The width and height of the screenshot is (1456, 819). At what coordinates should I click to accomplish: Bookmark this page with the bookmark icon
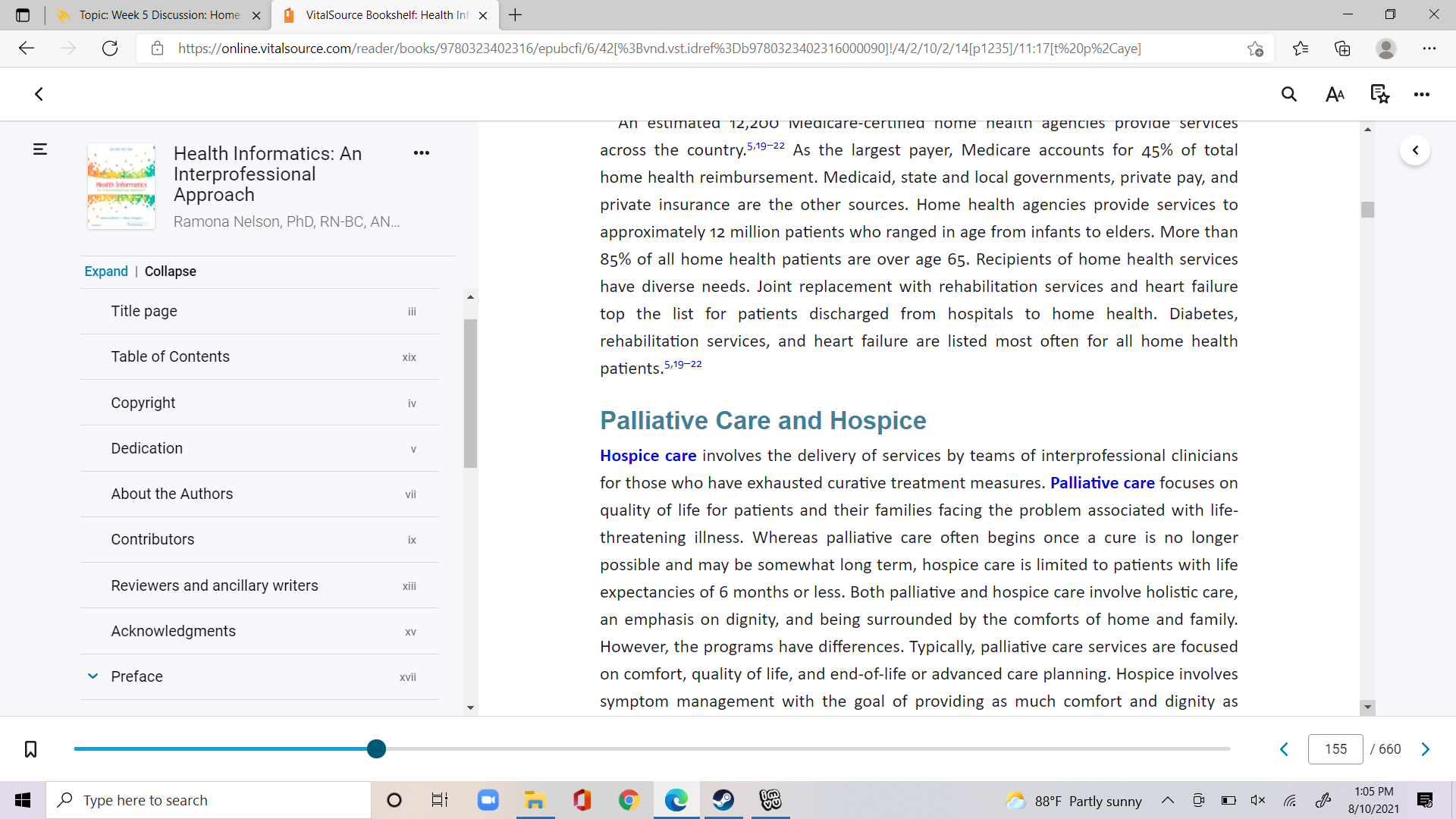(30, 749)
